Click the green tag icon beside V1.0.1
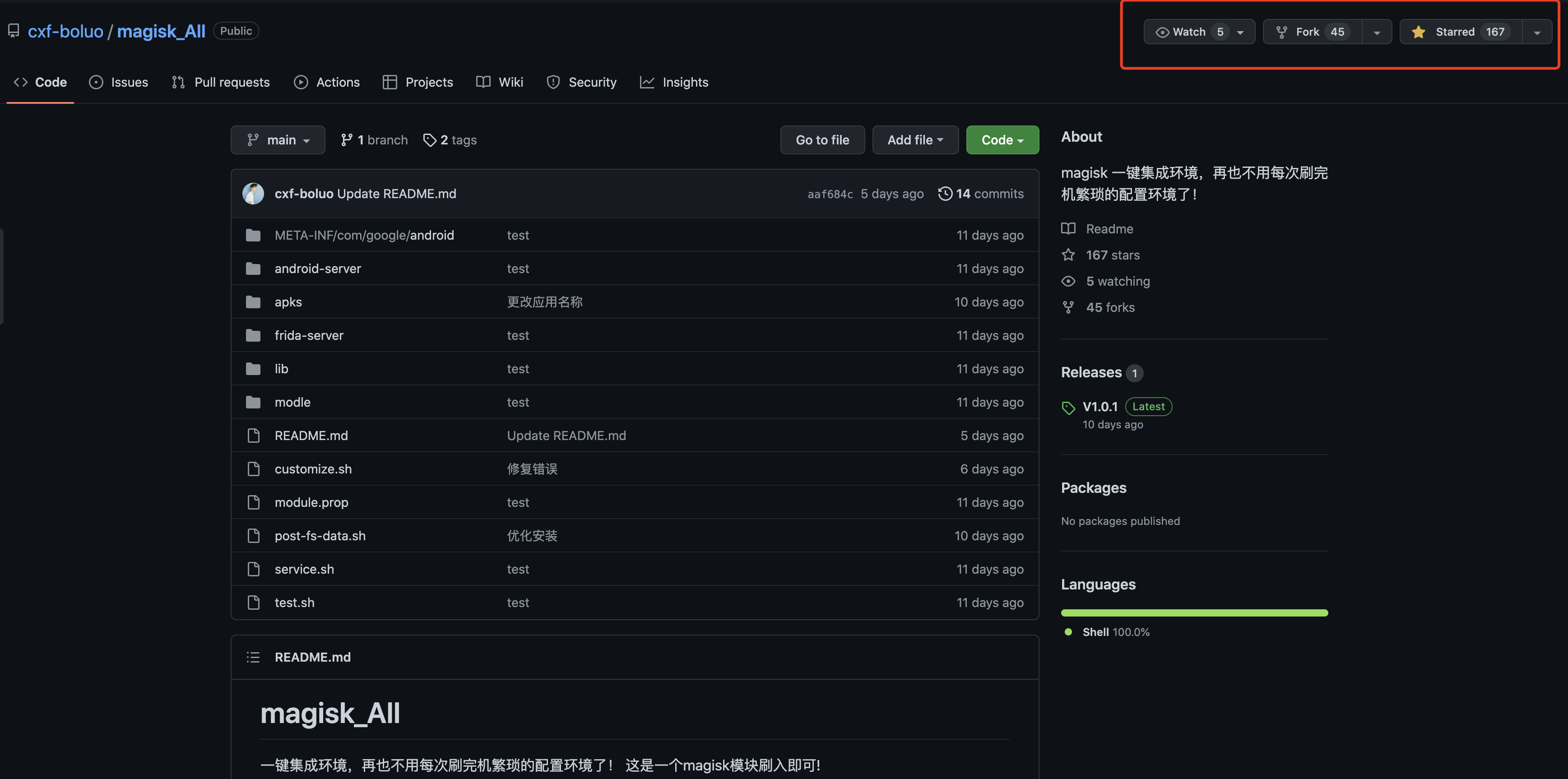The width and height of the screenshot is (1568, 779). tap(1068, 408)
